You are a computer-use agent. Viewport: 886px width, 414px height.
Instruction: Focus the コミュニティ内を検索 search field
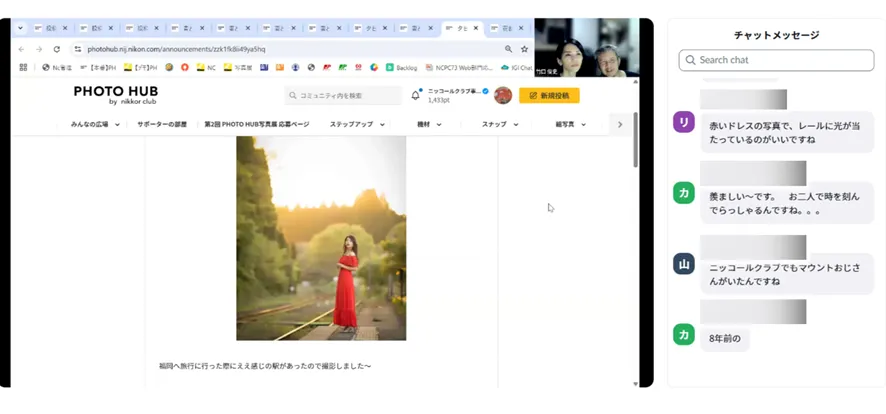click(x=343, y=95)
